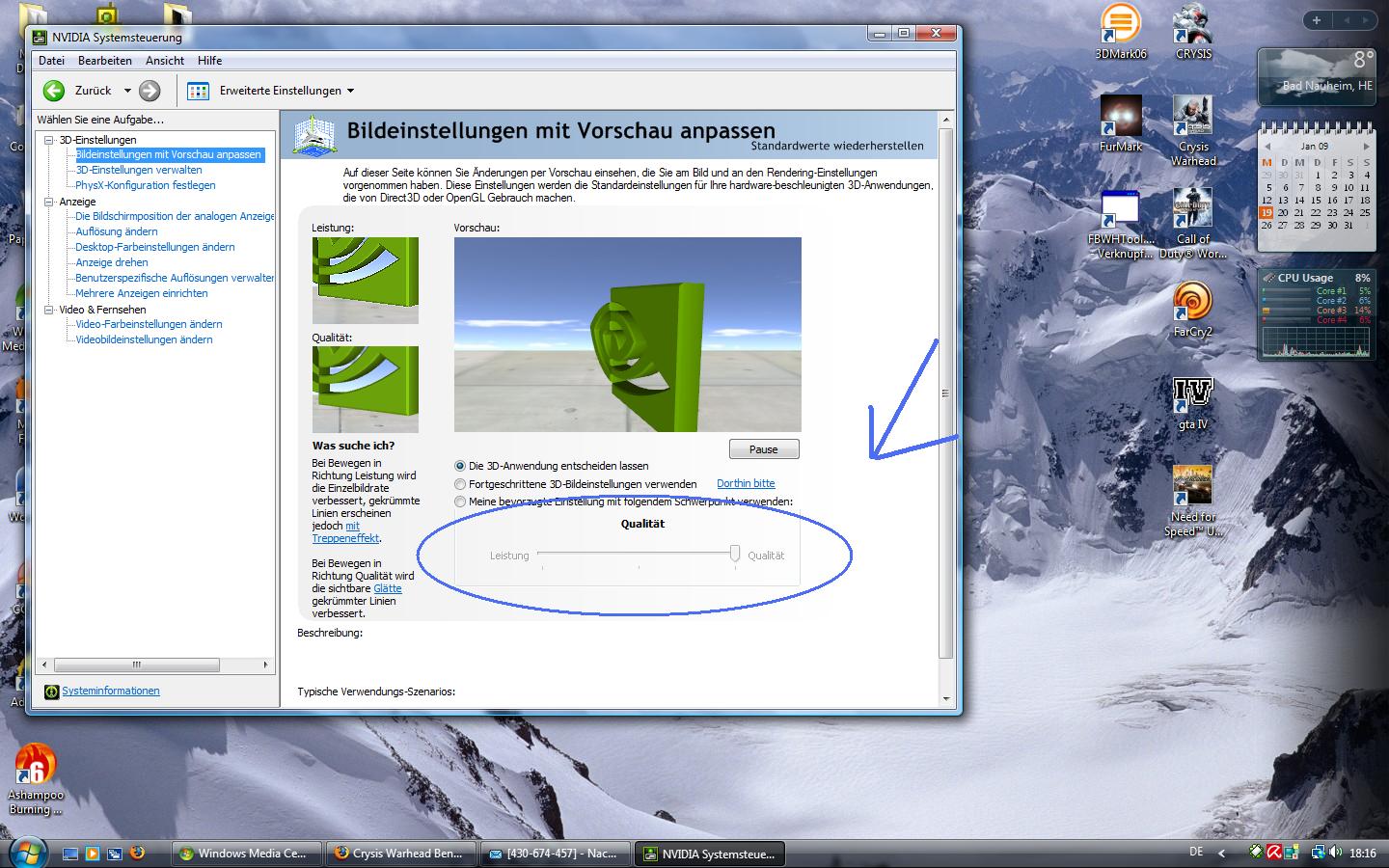Launch the FurMark desktop shortcut
The height and width of the screenshot is (868, 1389).
1120,123
